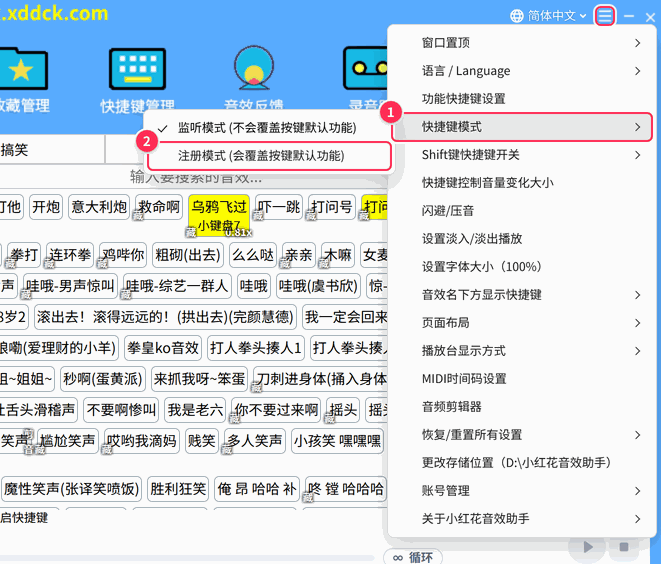Play the 胜利狂笑 sound effect
This screenshot has height=564, width=661.
tap(178, 489)
